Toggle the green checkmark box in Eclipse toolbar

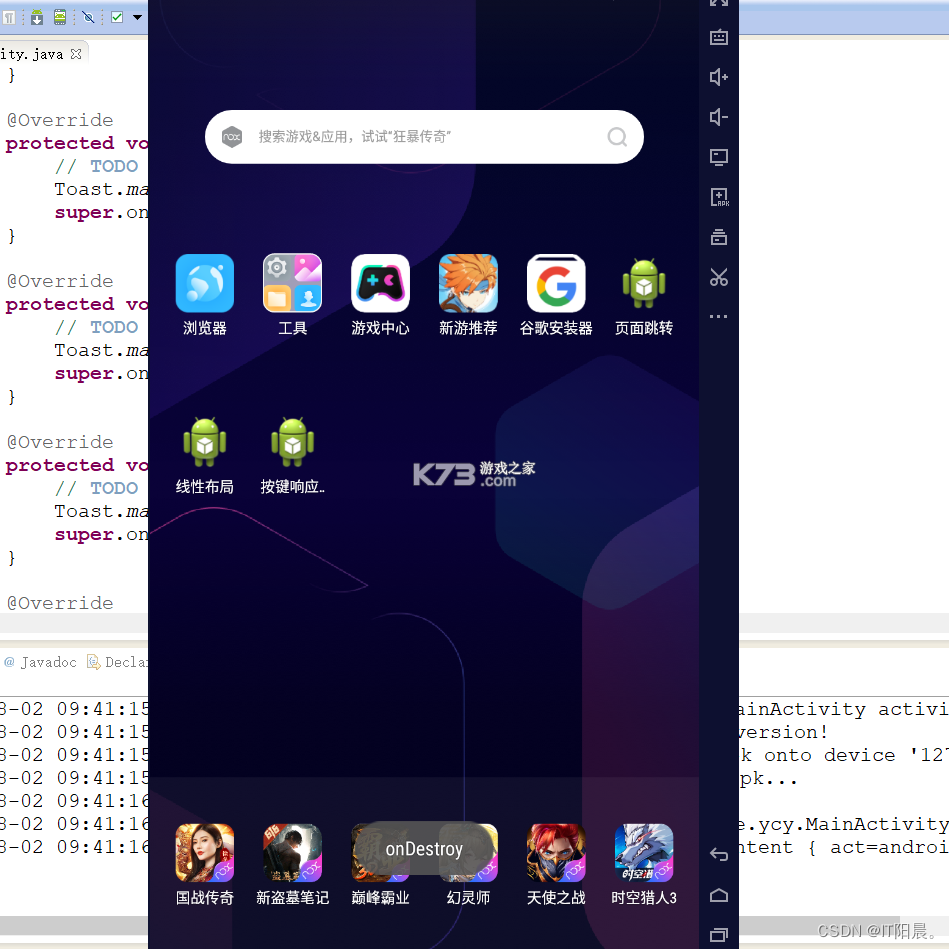(x=117, y=17)
